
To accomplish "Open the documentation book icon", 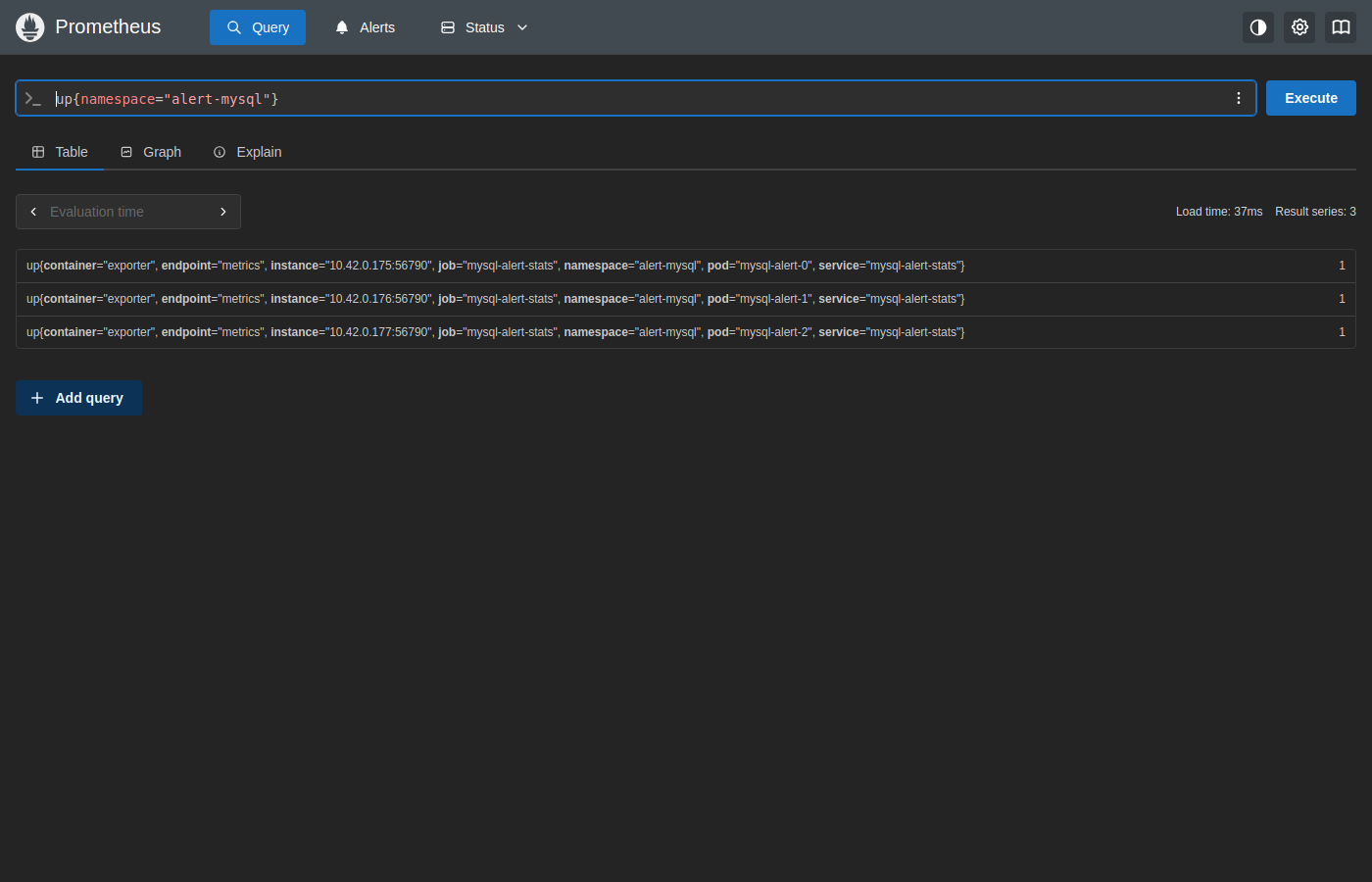I will pyautogui.click(x=1341, y=27).
